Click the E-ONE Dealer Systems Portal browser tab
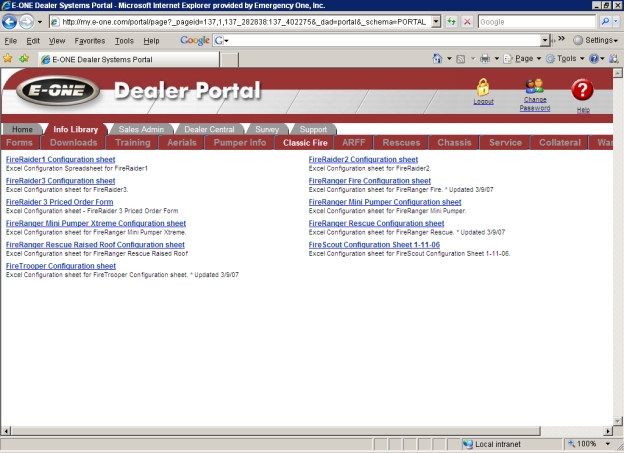 point(129,59)
